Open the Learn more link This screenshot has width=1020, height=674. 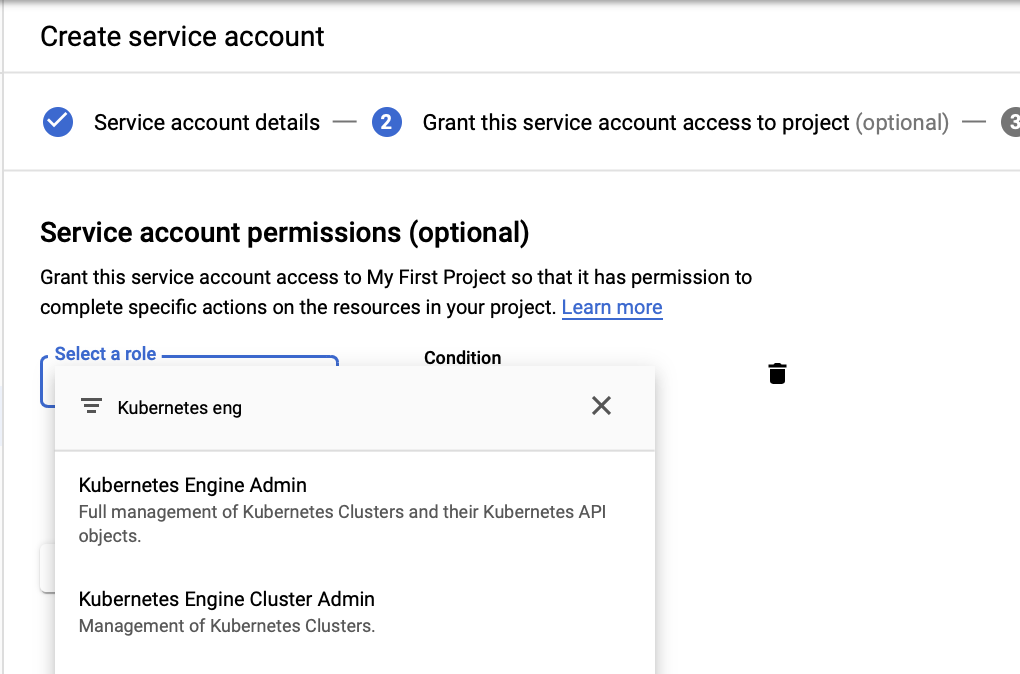612,307
